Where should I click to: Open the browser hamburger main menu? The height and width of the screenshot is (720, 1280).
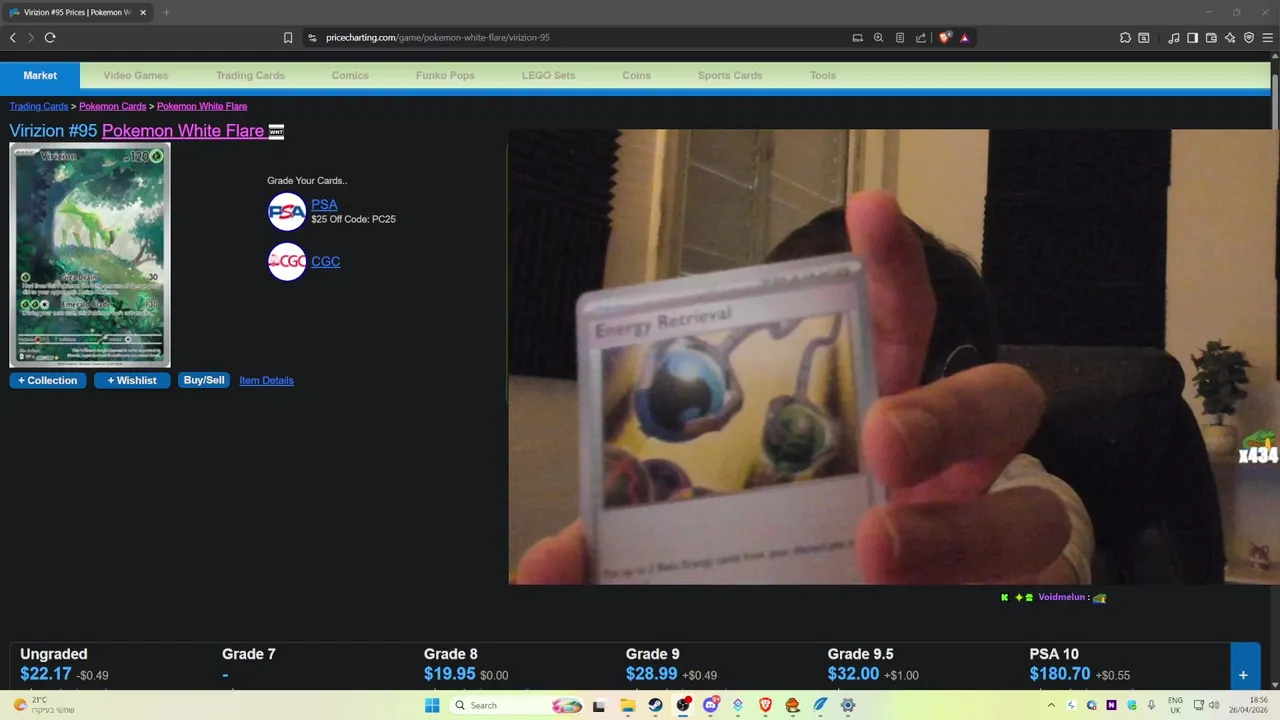pyautogui.click(x=1268, y=38)
